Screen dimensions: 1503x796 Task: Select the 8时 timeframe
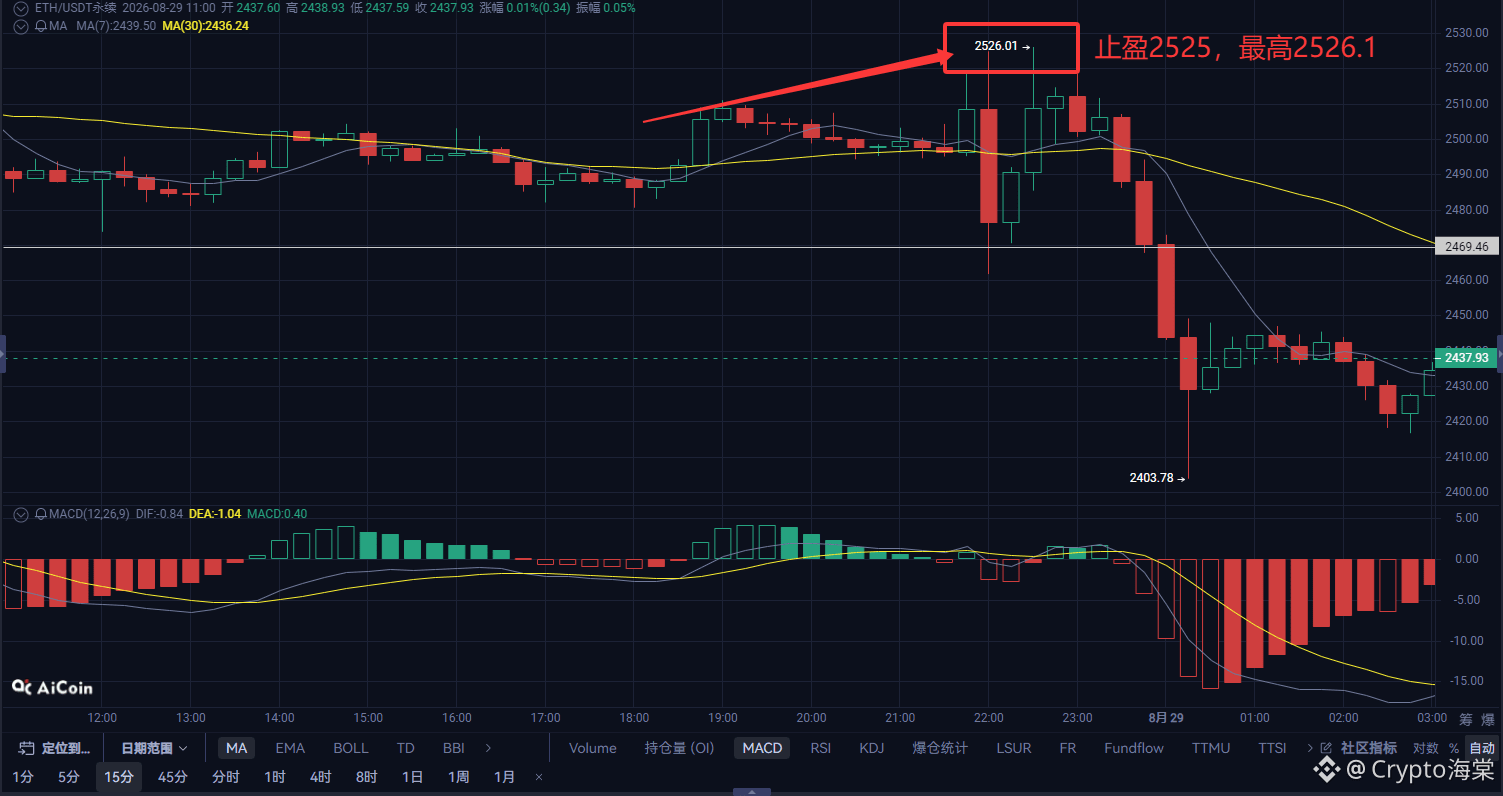pyautogui.click(x=366, y=777)
